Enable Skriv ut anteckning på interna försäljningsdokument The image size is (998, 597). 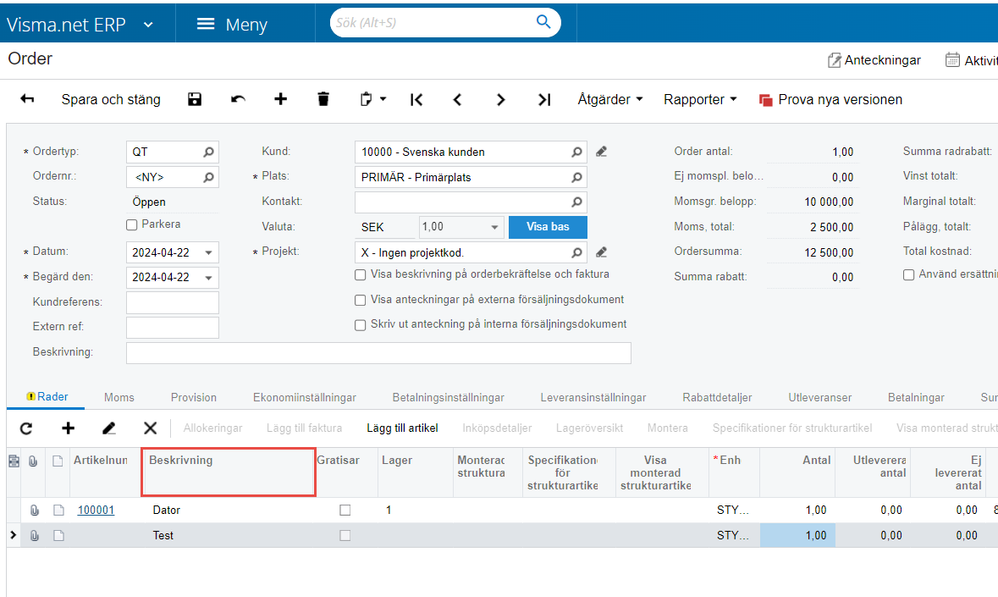360,325
